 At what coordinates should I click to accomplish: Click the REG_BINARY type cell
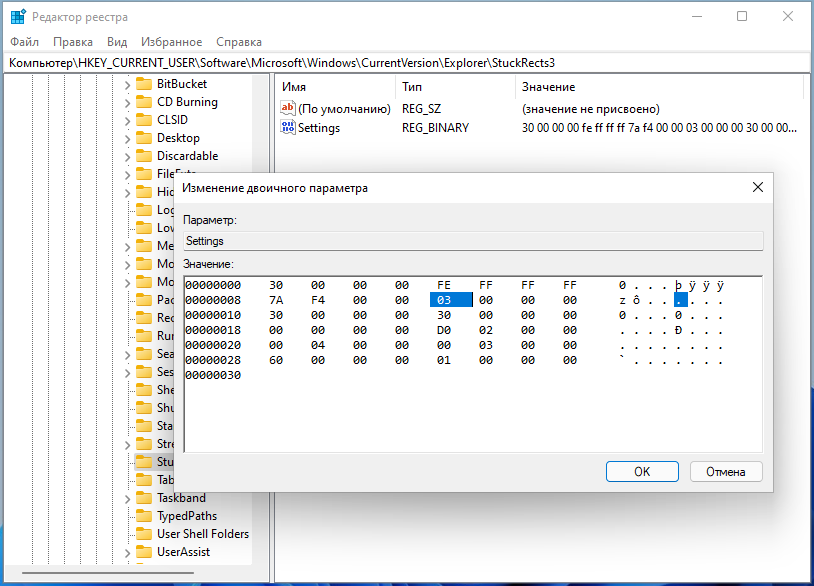435,128
